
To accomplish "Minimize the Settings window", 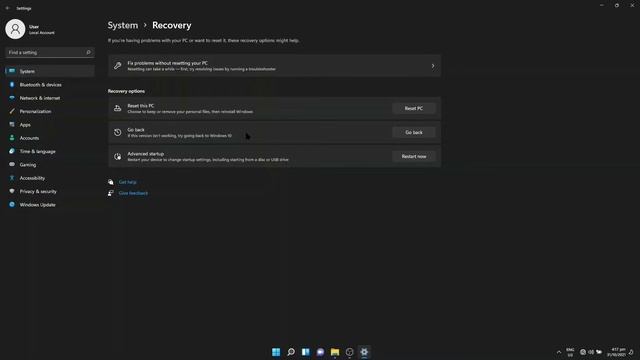I will click(602, 5).
